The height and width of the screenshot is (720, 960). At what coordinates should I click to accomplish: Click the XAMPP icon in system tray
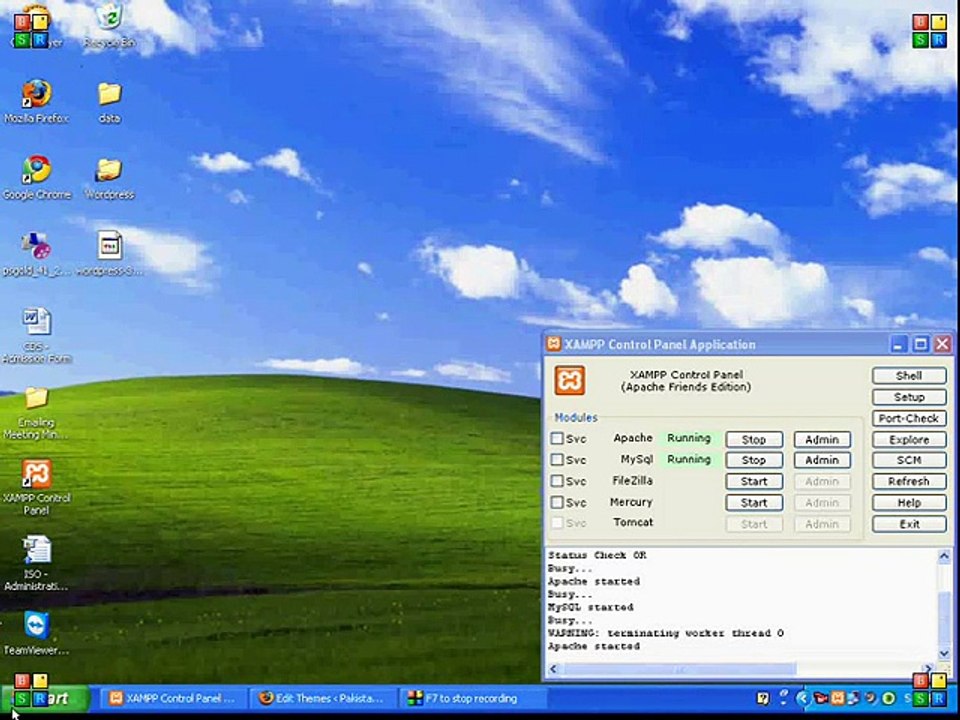pos(837,698)
